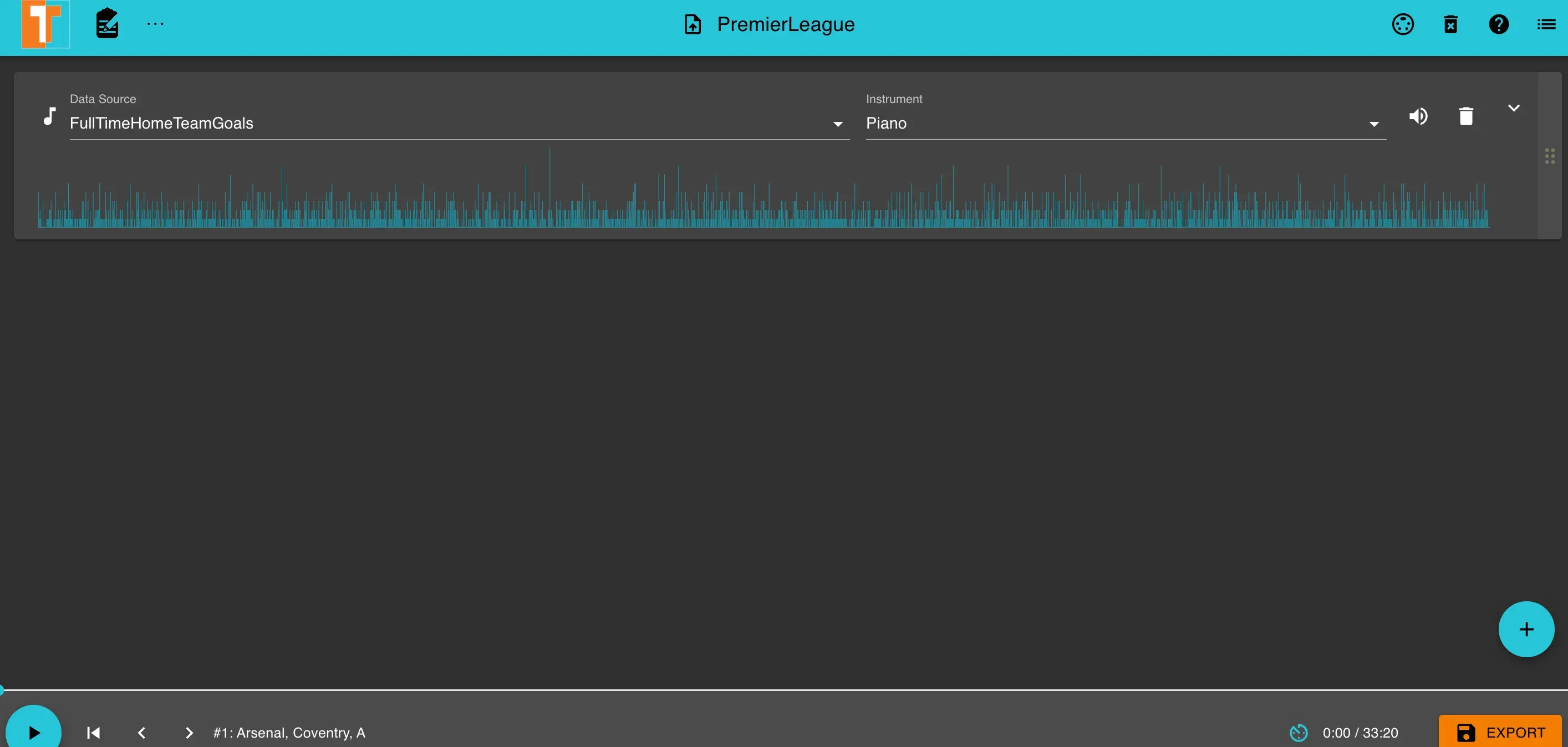
Task: Start playback with the play button
Action: coord(33,732)
